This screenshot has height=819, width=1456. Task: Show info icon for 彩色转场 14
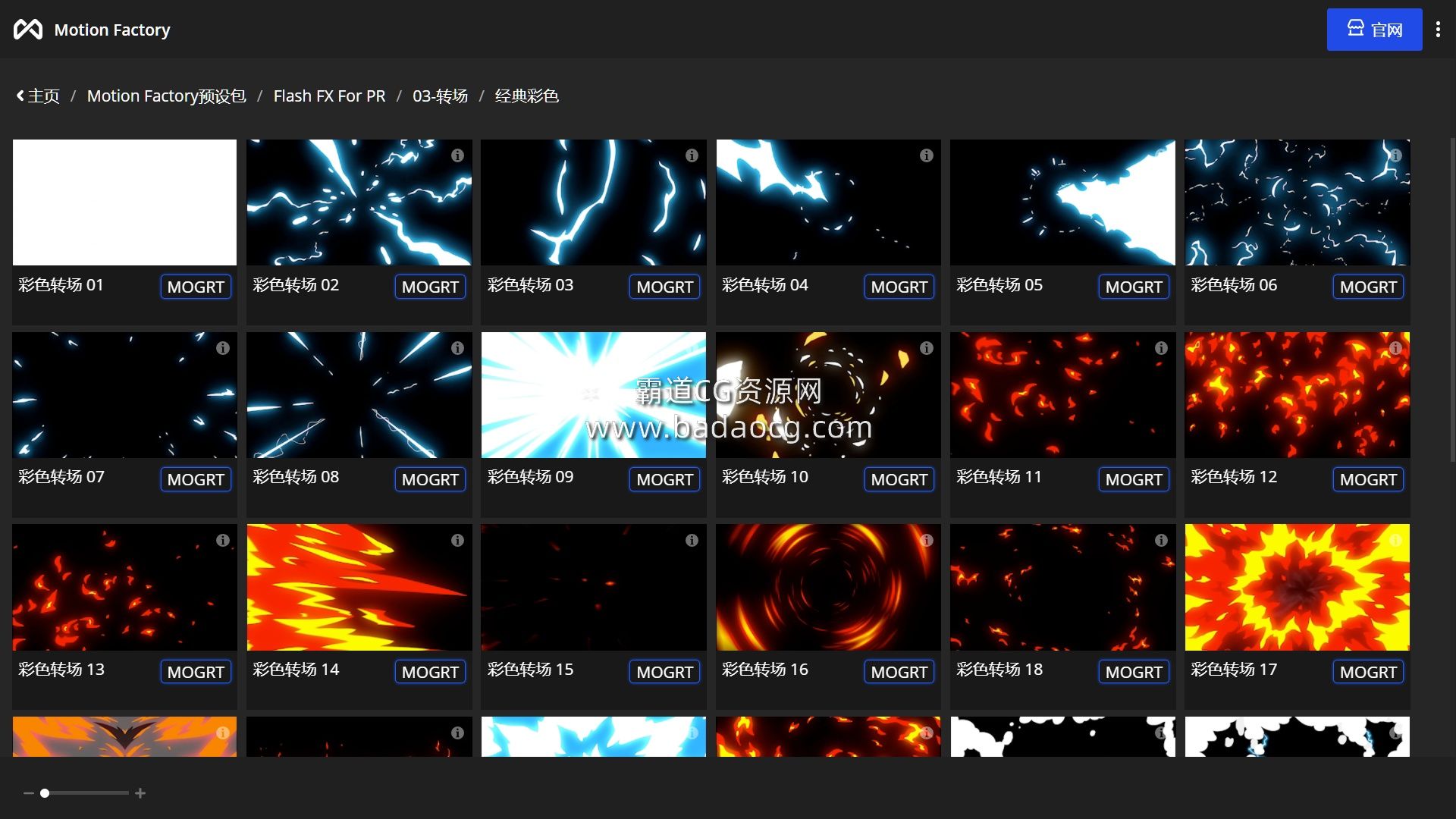(457, 541)
